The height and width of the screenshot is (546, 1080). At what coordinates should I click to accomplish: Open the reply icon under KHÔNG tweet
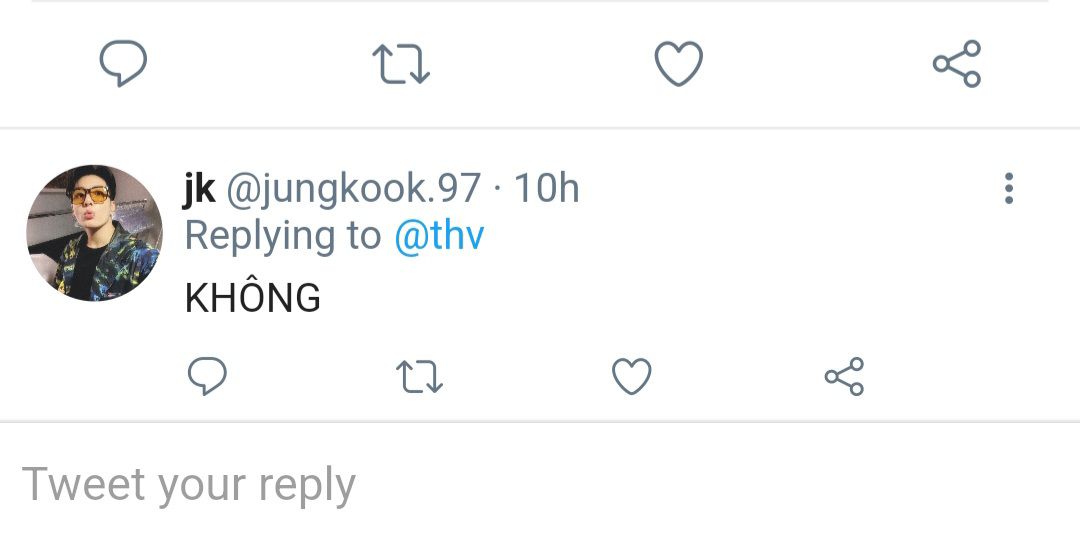(x=207, y=376)
